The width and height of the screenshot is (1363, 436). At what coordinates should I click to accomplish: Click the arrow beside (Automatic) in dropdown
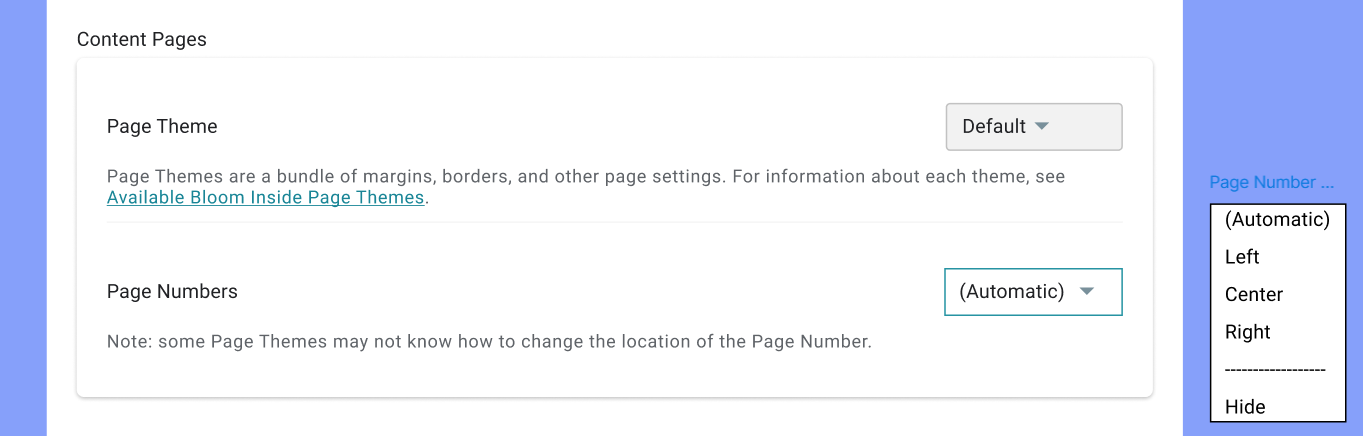point(1087,292)
